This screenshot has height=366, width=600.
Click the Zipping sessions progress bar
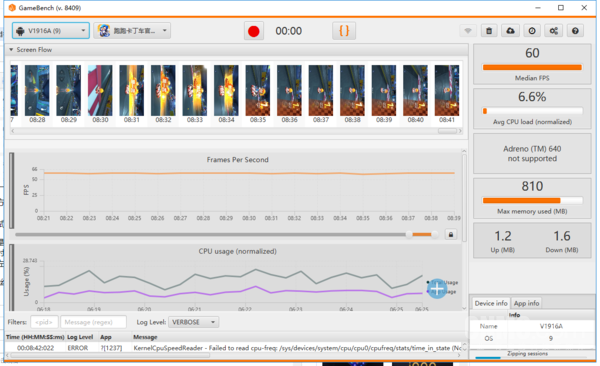(532, 358)
